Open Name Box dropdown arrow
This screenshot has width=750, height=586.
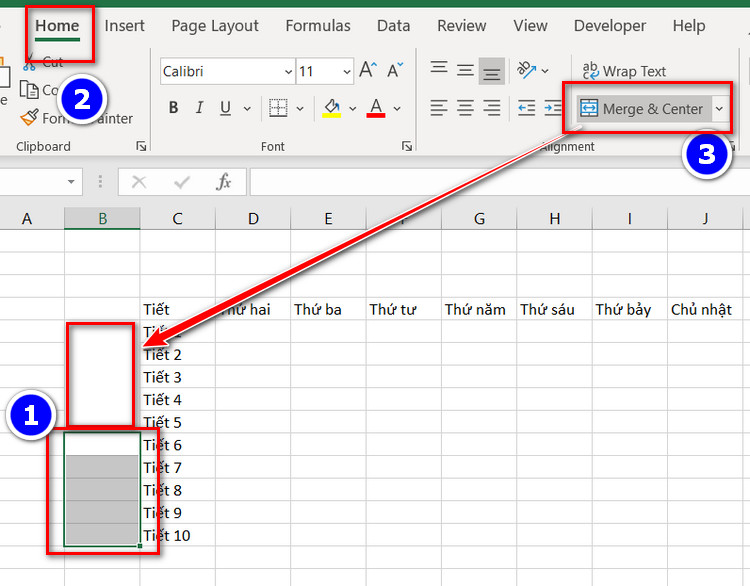pos(71,182)
